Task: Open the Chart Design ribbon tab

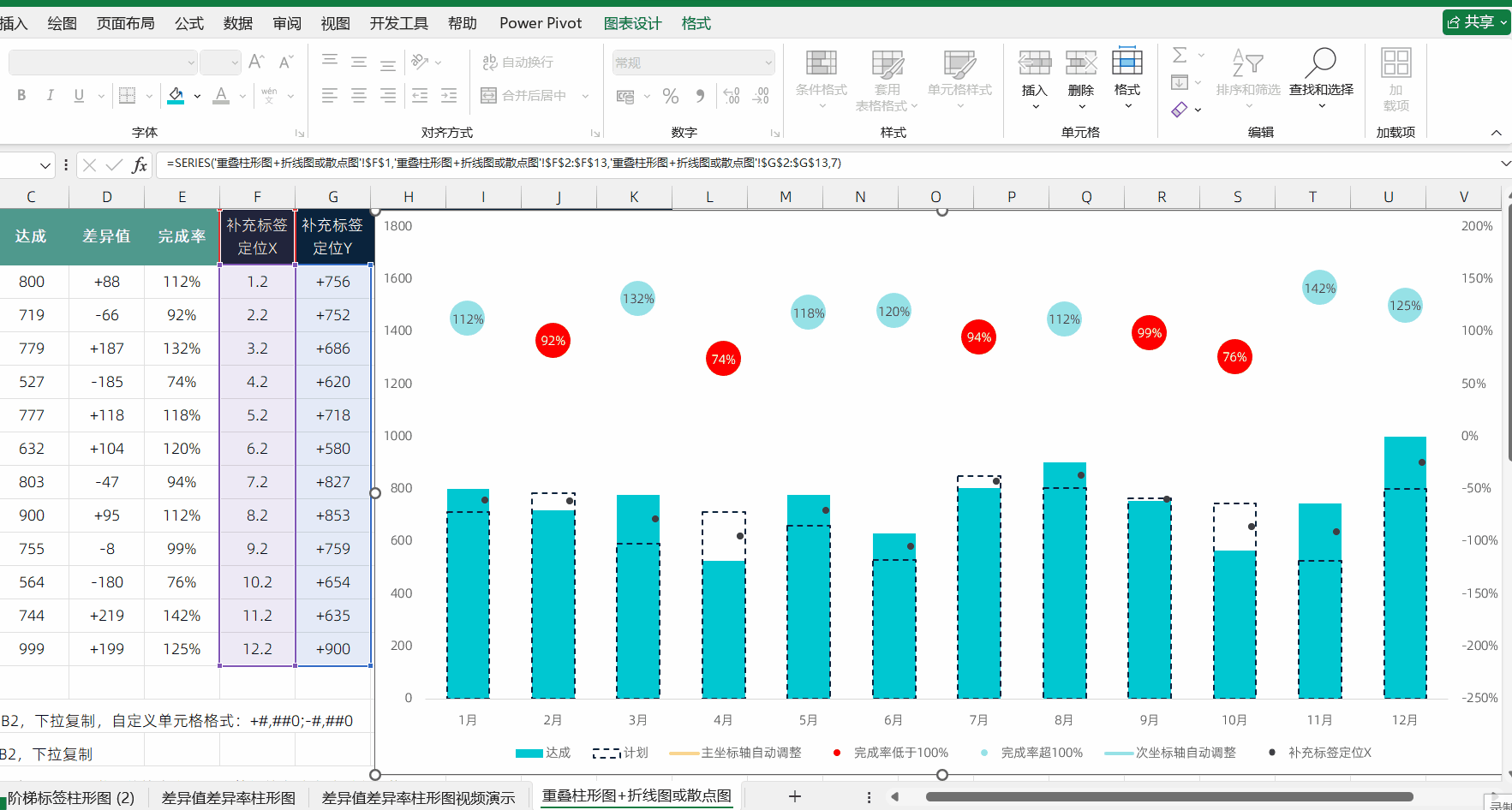Action: click(x=632, y=23)
